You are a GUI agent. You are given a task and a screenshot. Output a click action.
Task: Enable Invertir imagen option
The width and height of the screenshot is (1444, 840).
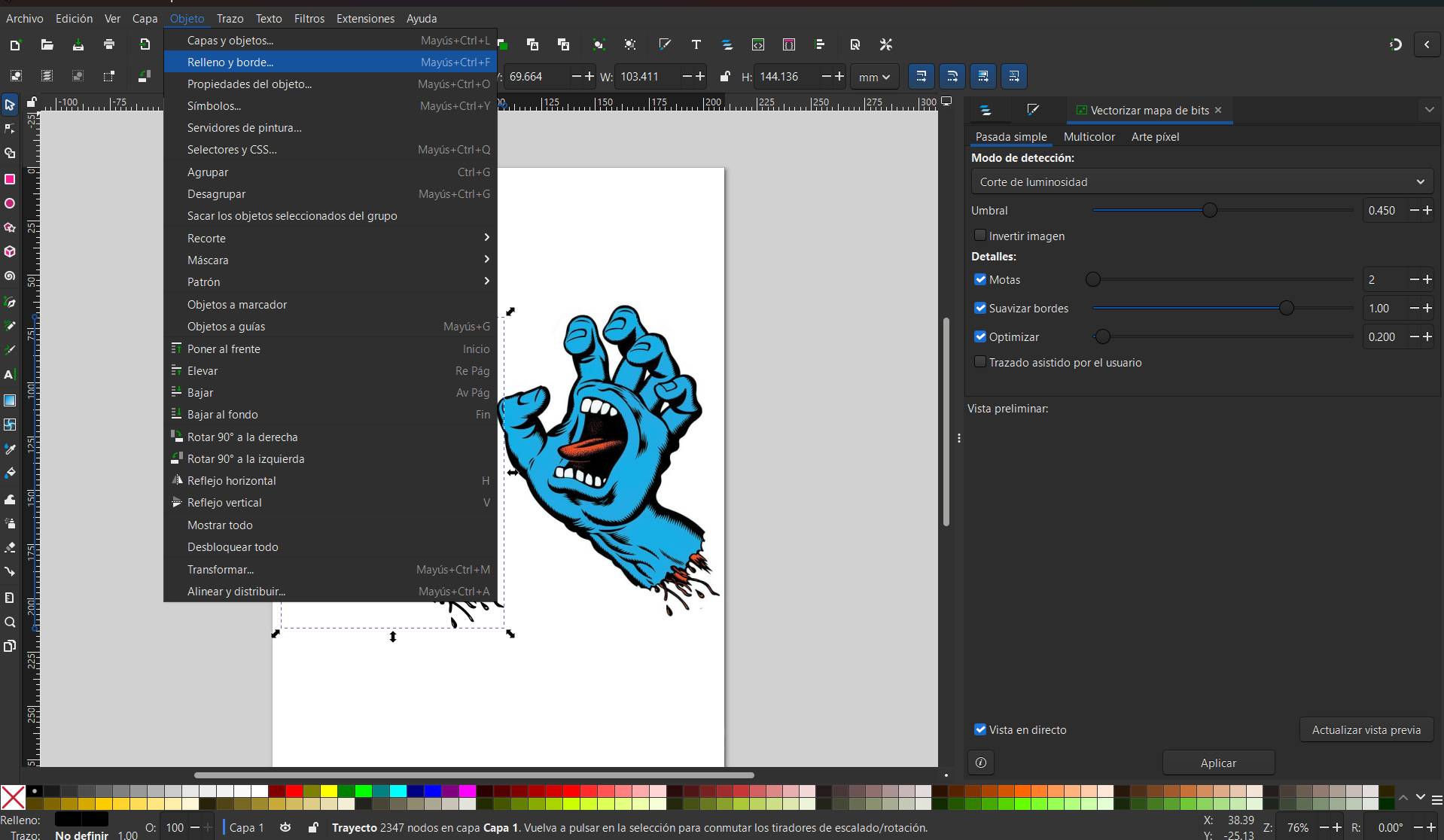980,236
